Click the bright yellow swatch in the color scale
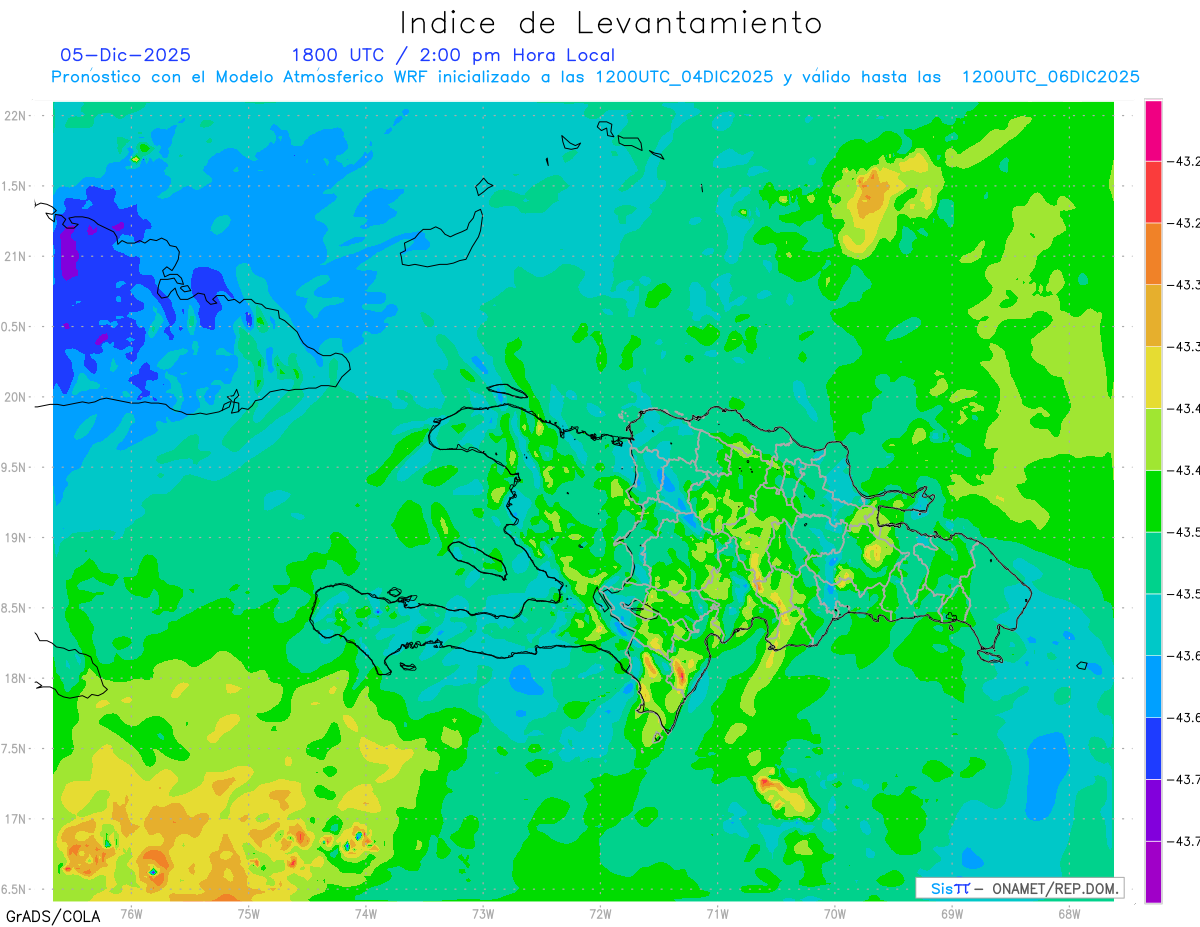The image size is (1200, 927). (1153, 376)
